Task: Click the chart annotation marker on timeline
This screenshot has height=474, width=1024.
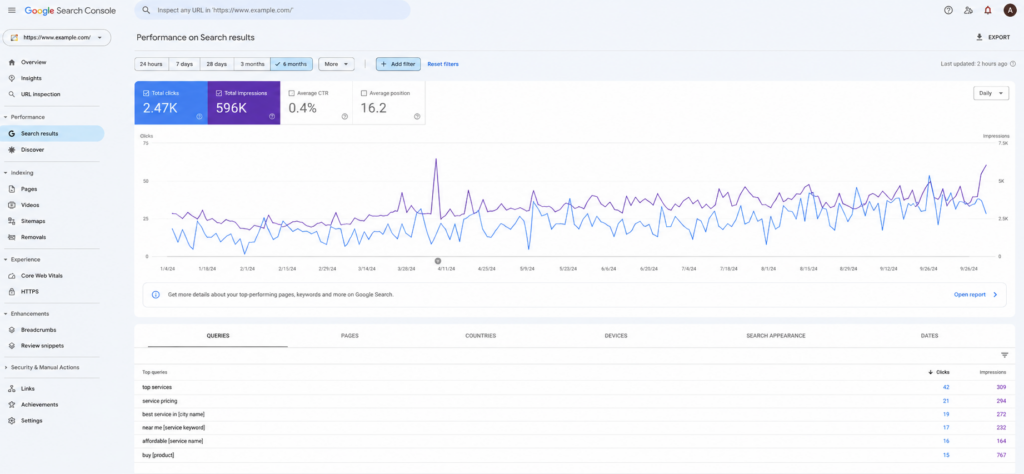Action: pos(438,261)
